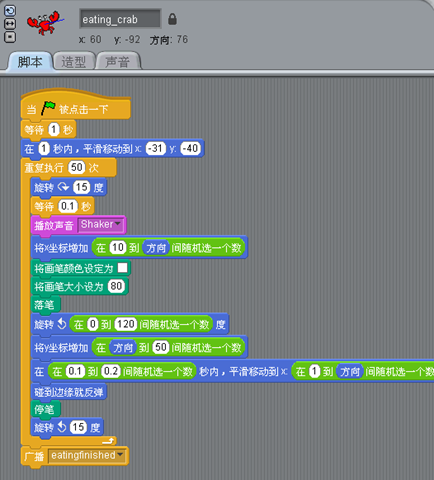The height and width of the screenshot is (480, 434).
Task: Click the 重复执行 repeat block label
Action: (x=44, y=167)
